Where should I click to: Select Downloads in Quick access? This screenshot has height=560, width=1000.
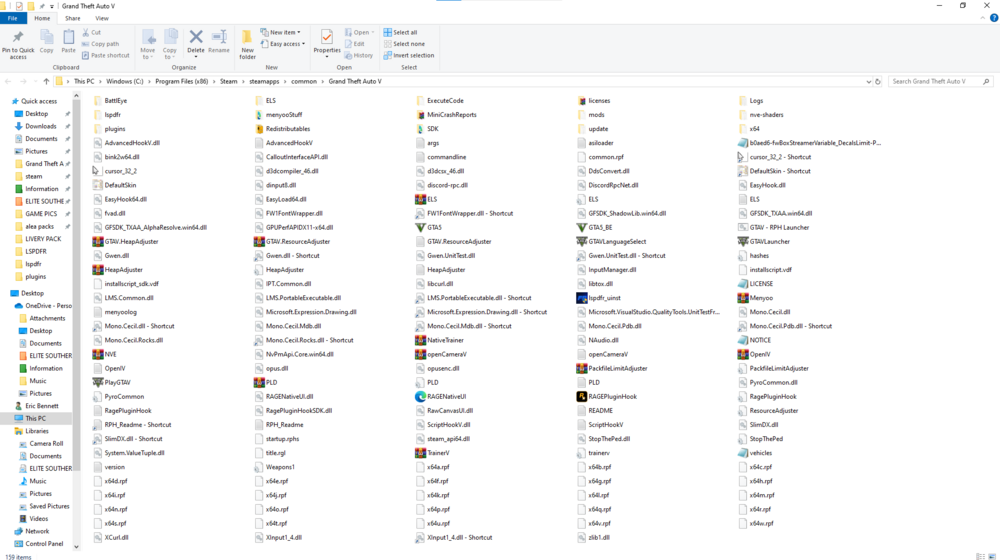pos(41,126)
